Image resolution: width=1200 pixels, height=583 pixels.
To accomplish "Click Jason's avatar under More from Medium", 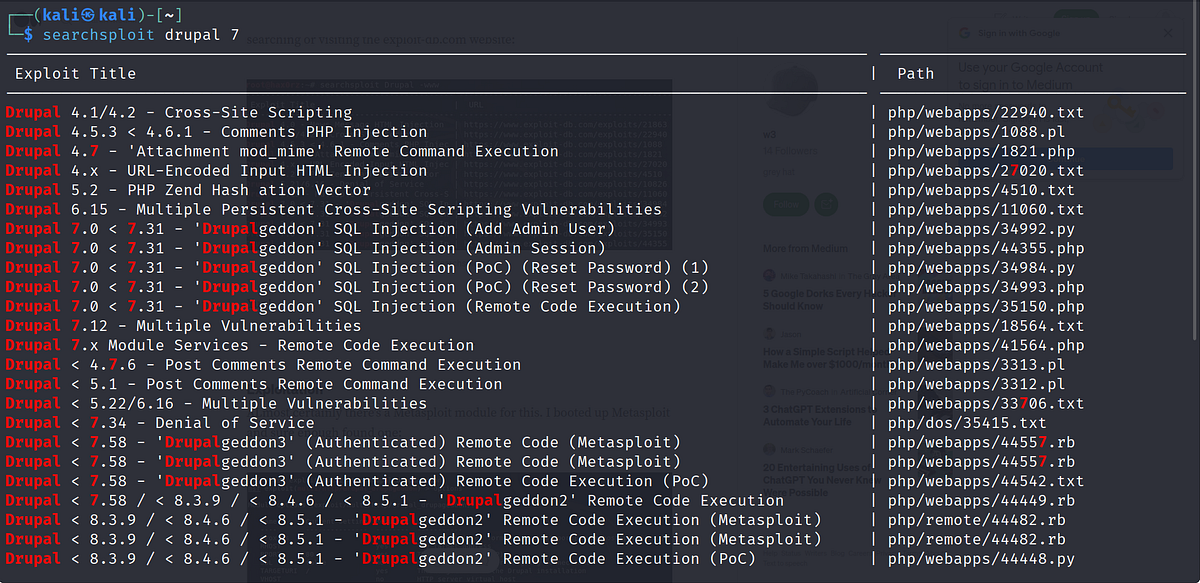I will (x=769, y=334).
